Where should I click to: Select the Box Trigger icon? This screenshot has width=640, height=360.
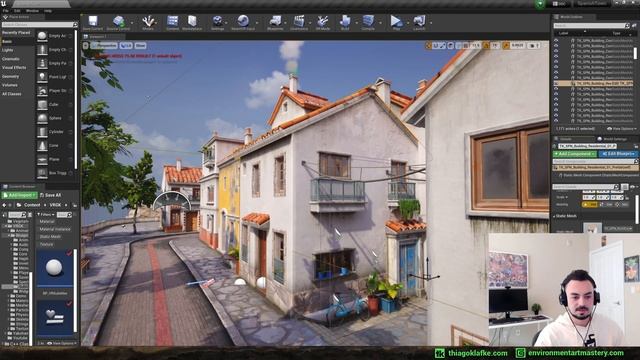click(x=42, y=173)
